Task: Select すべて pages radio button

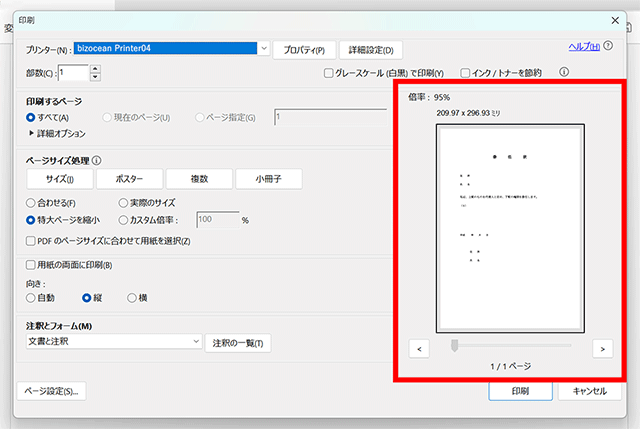Action: click(31, 118)
